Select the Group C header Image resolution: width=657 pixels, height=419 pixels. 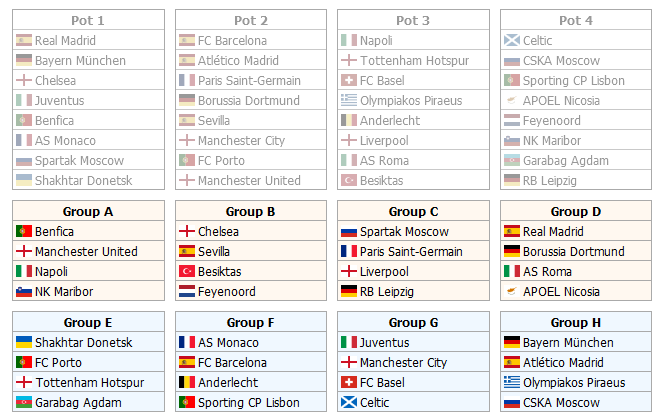tap(413, 211)
